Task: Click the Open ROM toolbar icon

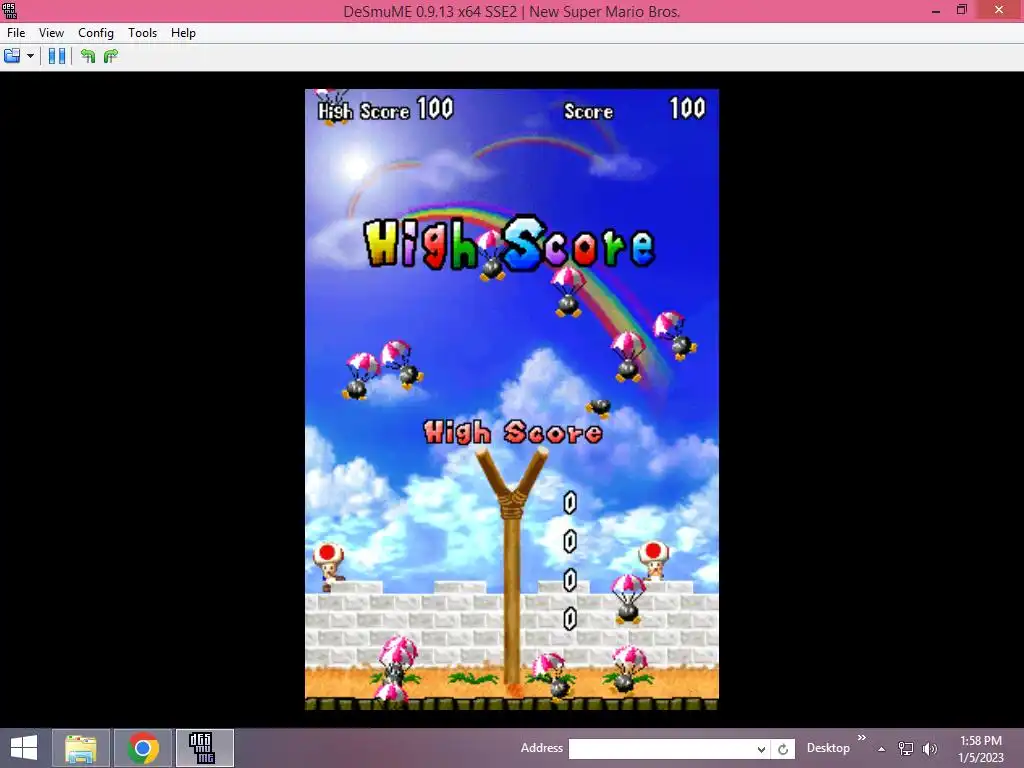Action: (x=12, y=56)
